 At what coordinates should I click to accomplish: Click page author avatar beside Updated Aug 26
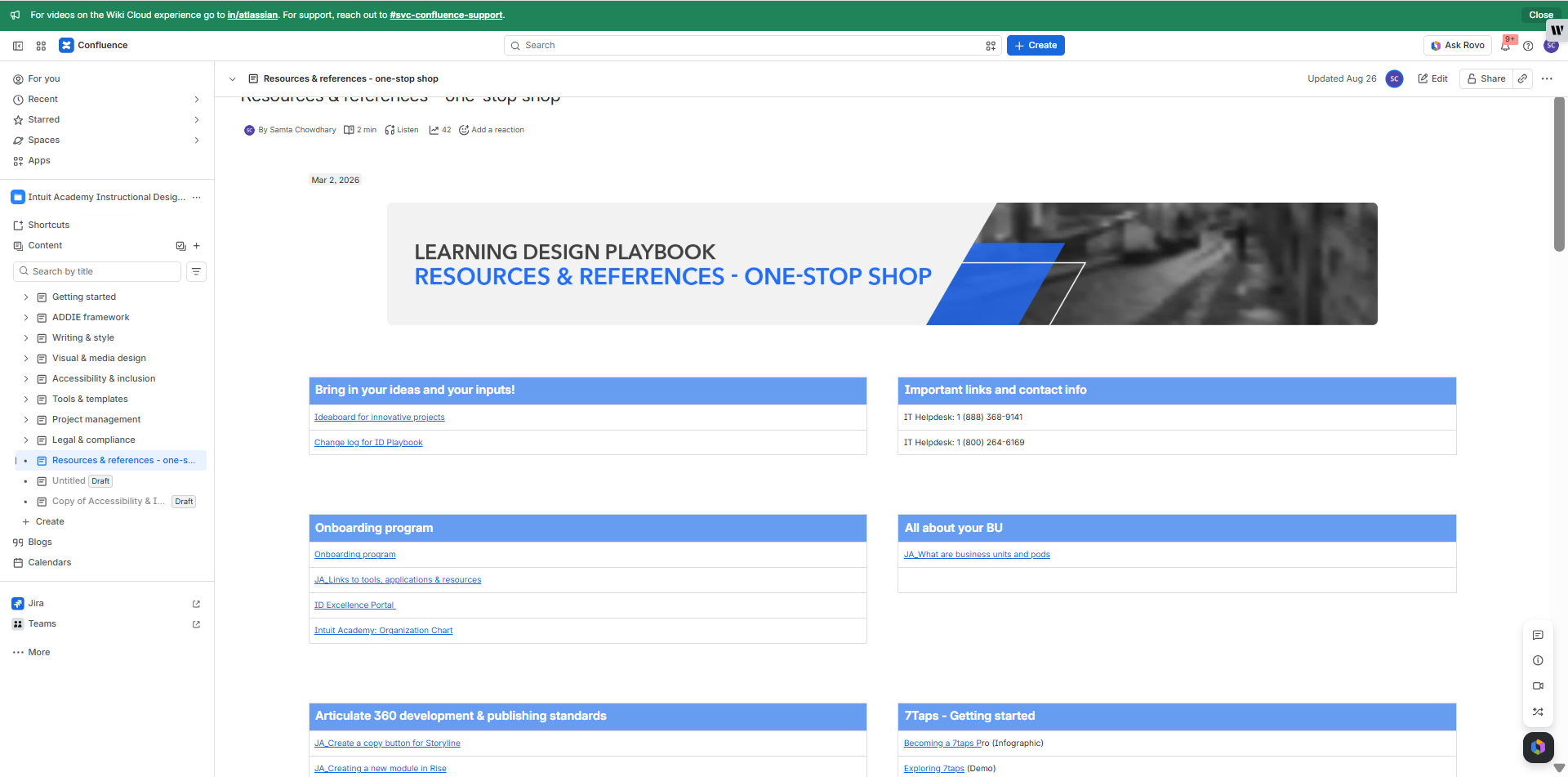[x=1395, y=78]
